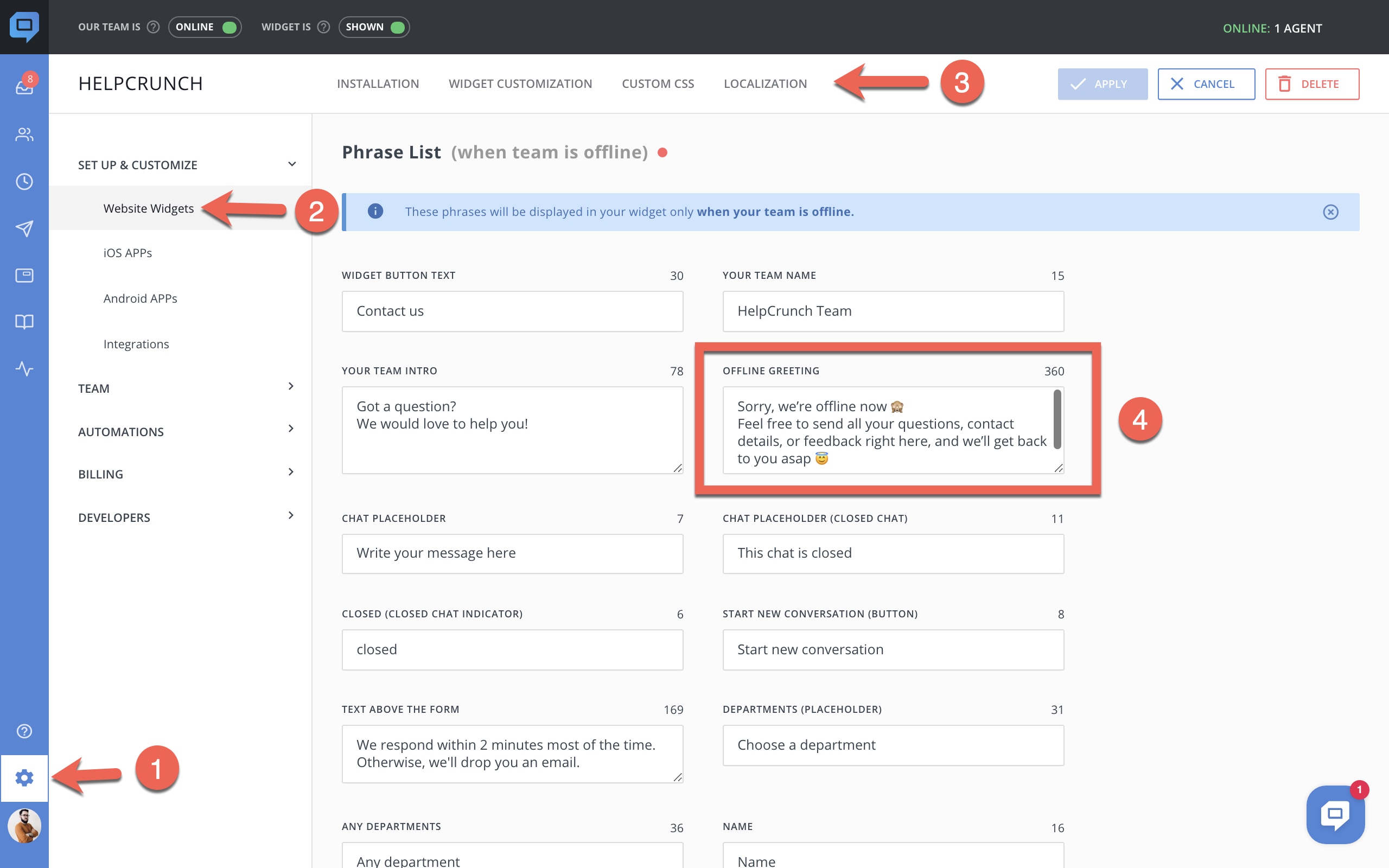Viewport: 1389px width, 868px height.
Task: Select Website Widgets in the sidebar
Action: (x=149, y=208)
